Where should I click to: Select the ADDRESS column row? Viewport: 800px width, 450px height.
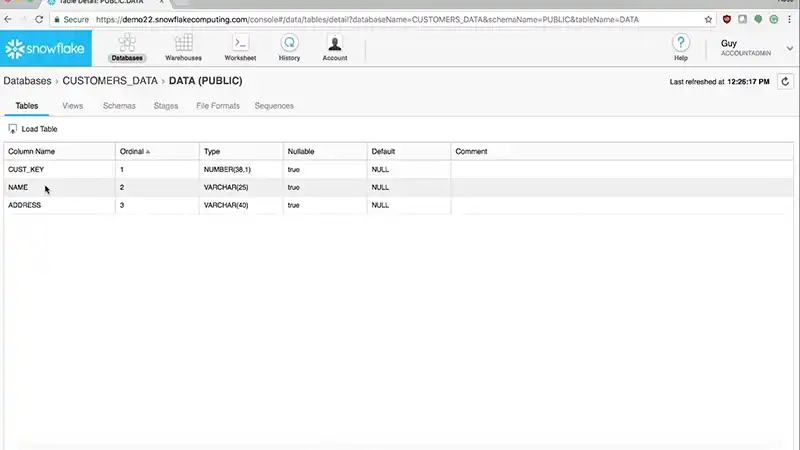pos(398,205)
